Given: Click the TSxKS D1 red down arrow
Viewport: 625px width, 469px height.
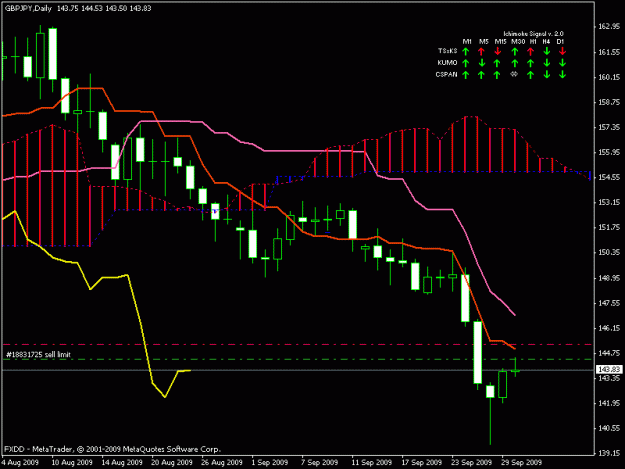Looking at the screenshot, I should click(x=562, y=51).
